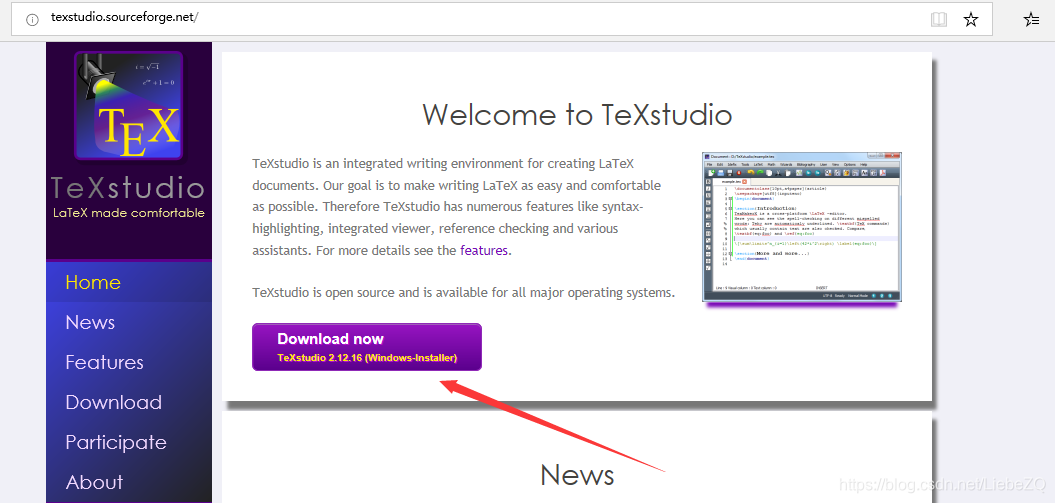This screenshot has height=503, width=1055.
Task: Open reading view book icon
Action: click(x=939, y=20)
